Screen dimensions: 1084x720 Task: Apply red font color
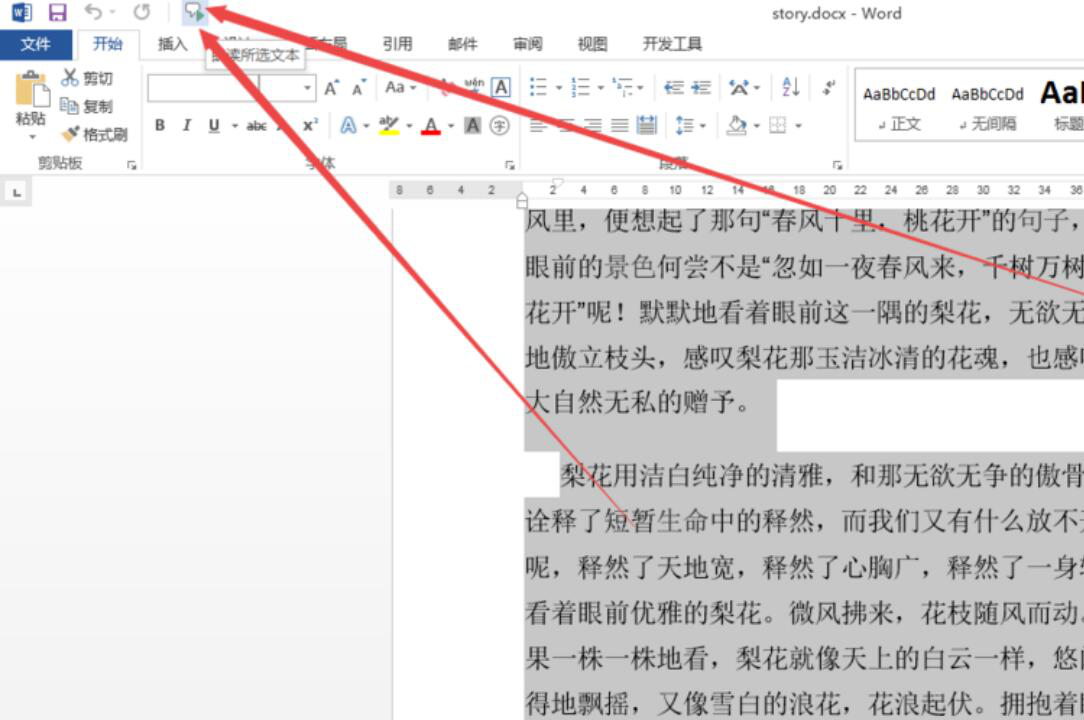coord(431,125)
